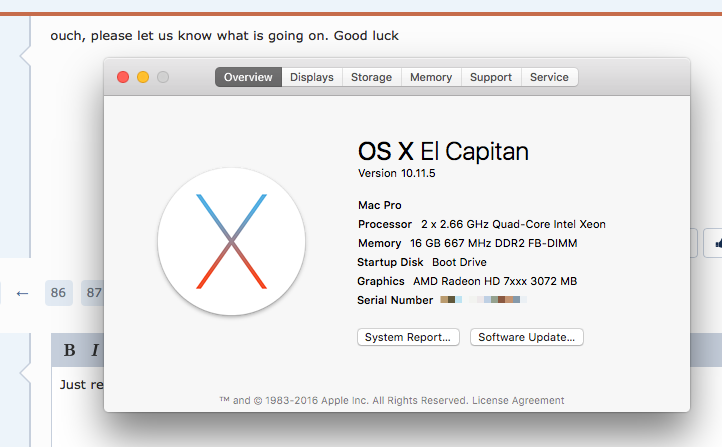The image size is (722, 447).
Task: Click the 'Boot Drive' startup disk value
Action: pos(459,262)
